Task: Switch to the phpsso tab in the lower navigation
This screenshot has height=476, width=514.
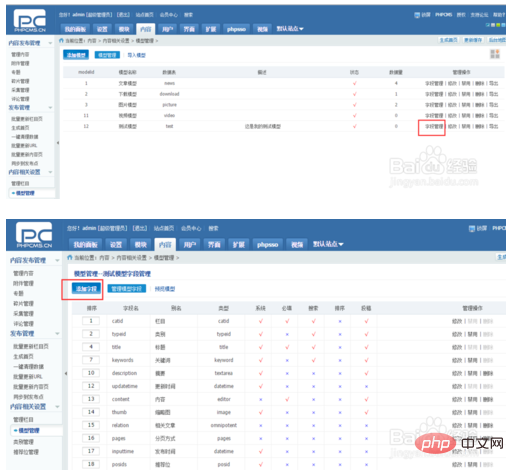Action: pyautogui.click(x=267, y=245)
